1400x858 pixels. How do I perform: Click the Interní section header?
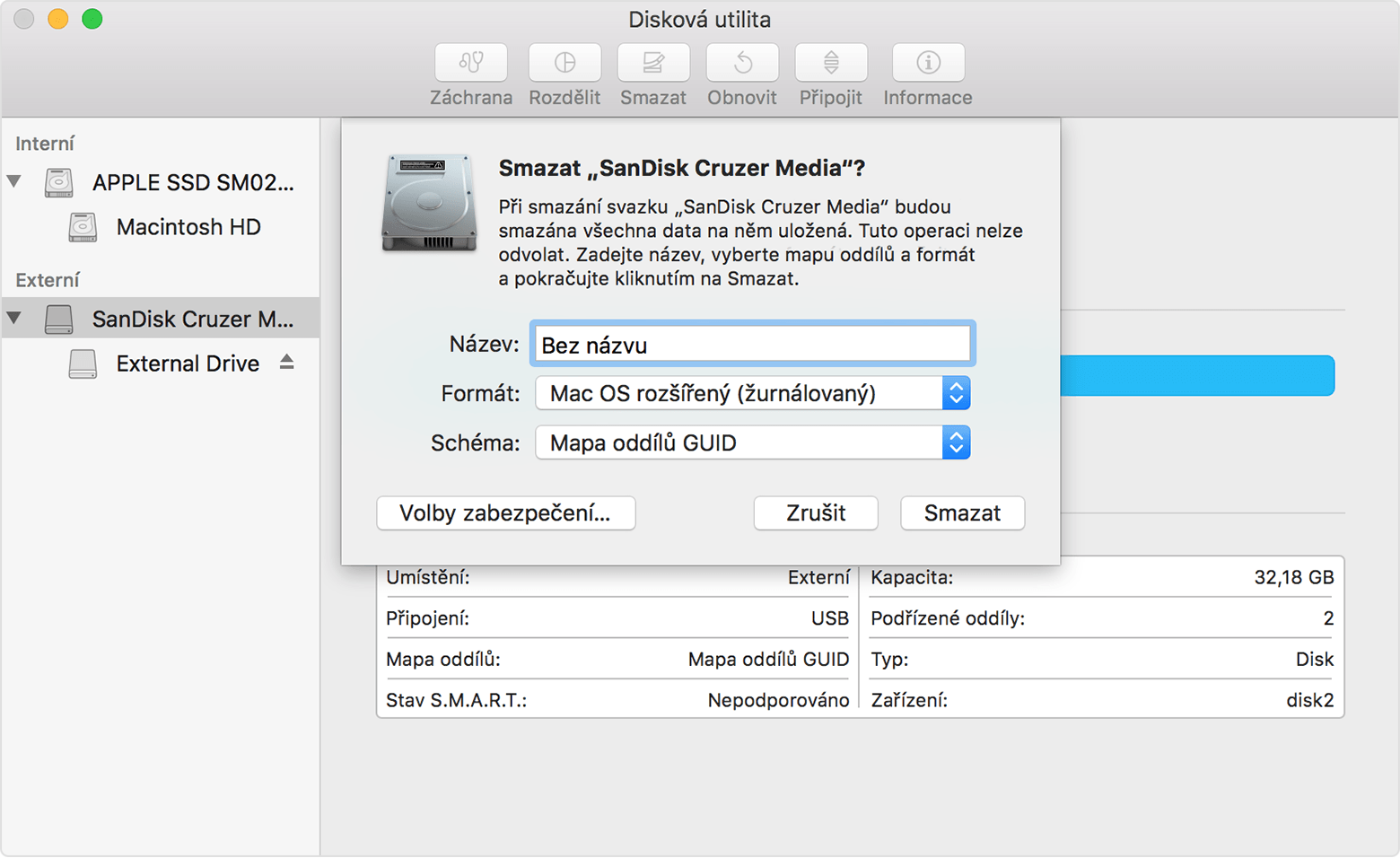tap(45, 144)
